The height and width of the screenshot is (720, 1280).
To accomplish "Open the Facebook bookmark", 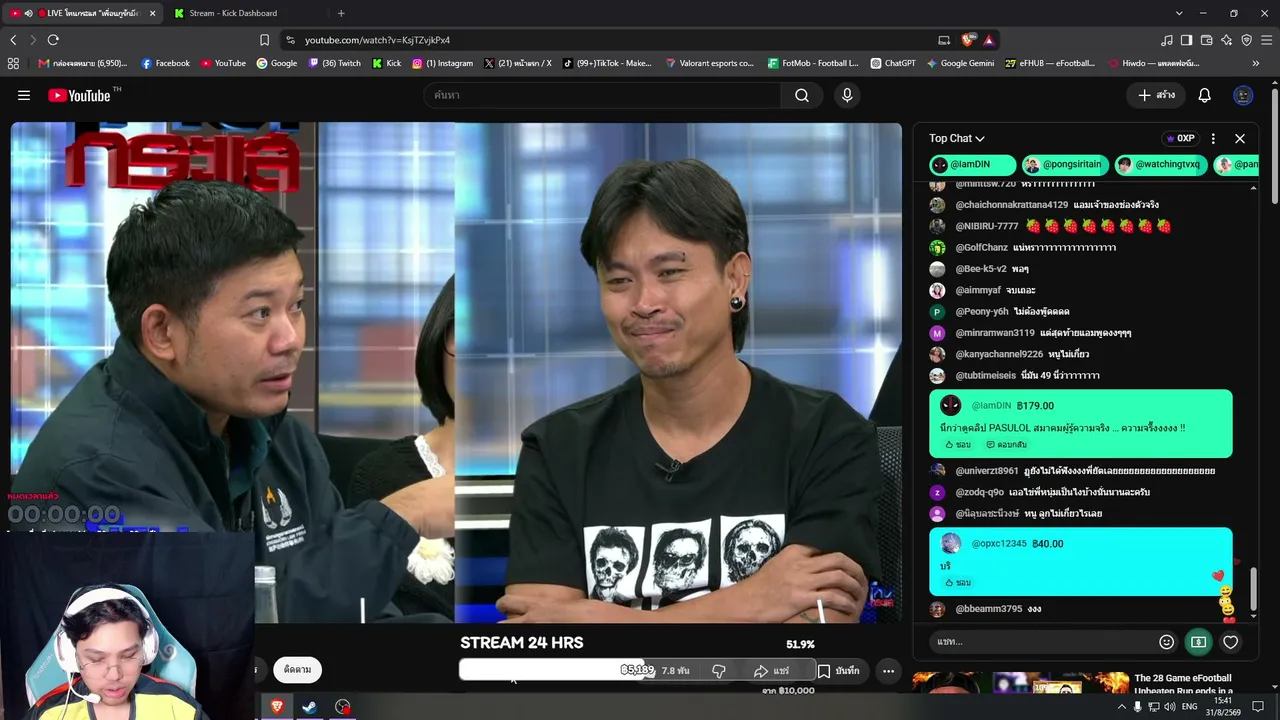I will [165, 63].
